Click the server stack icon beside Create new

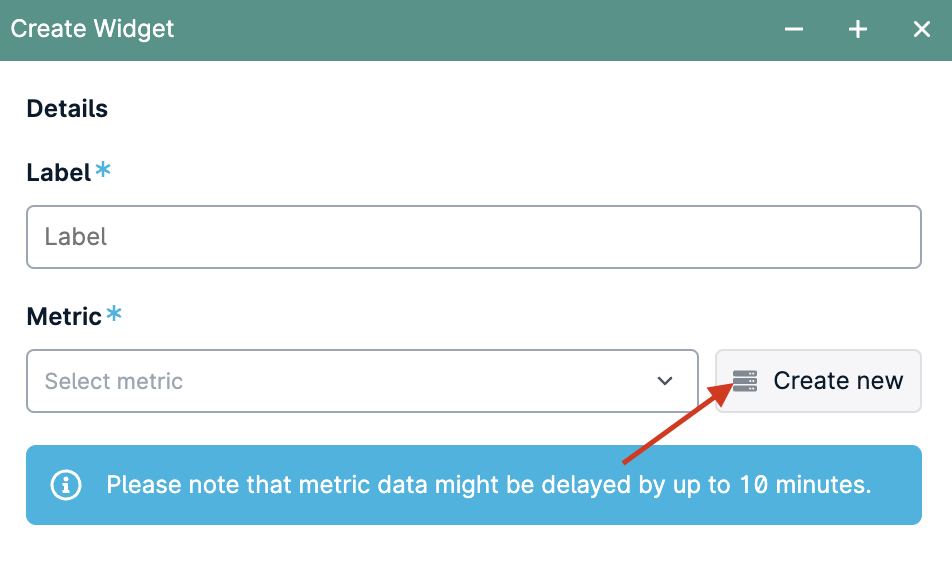744,381
